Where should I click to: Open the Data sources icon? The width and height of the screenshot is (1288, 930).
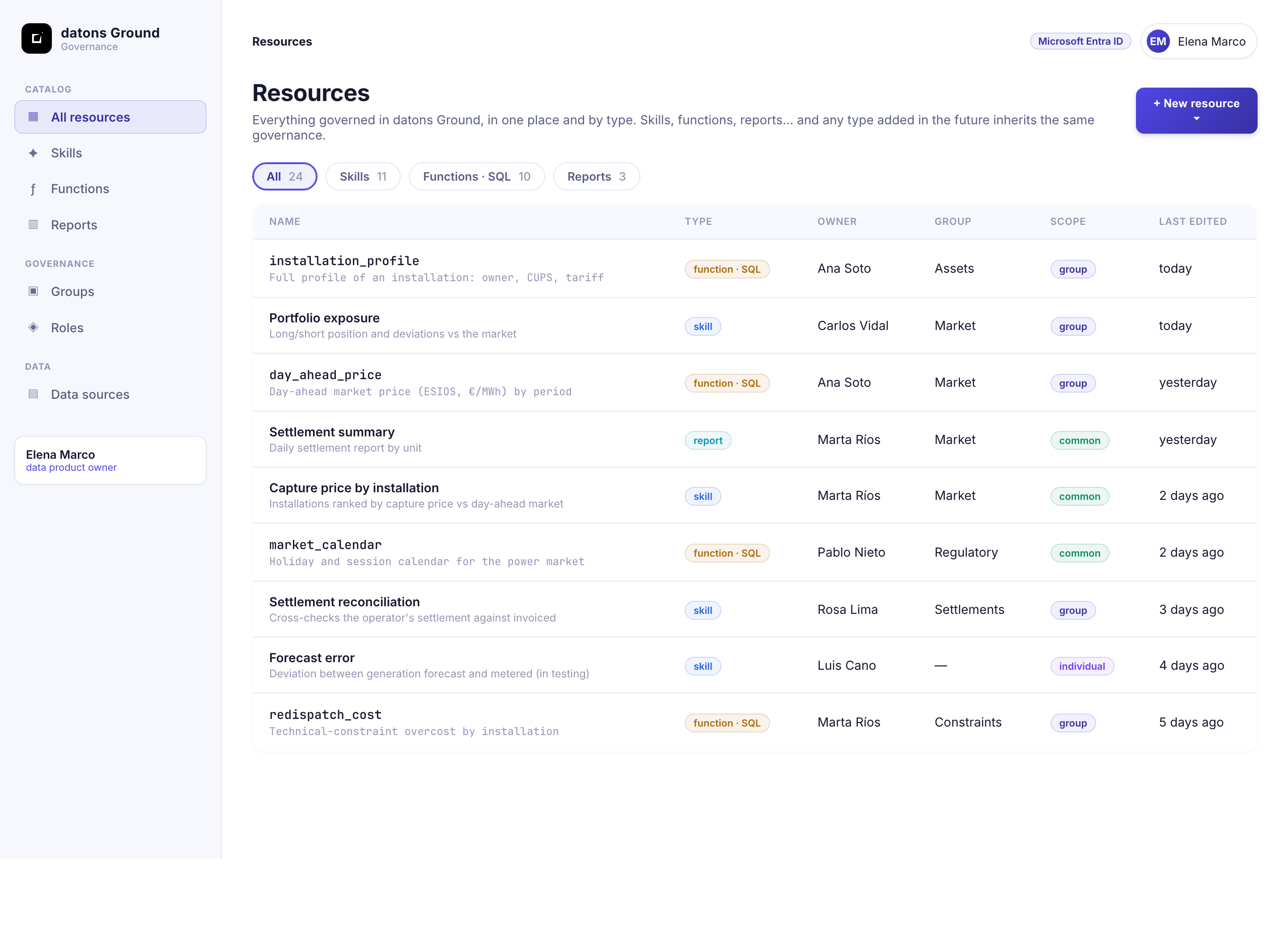pos(34,394)
